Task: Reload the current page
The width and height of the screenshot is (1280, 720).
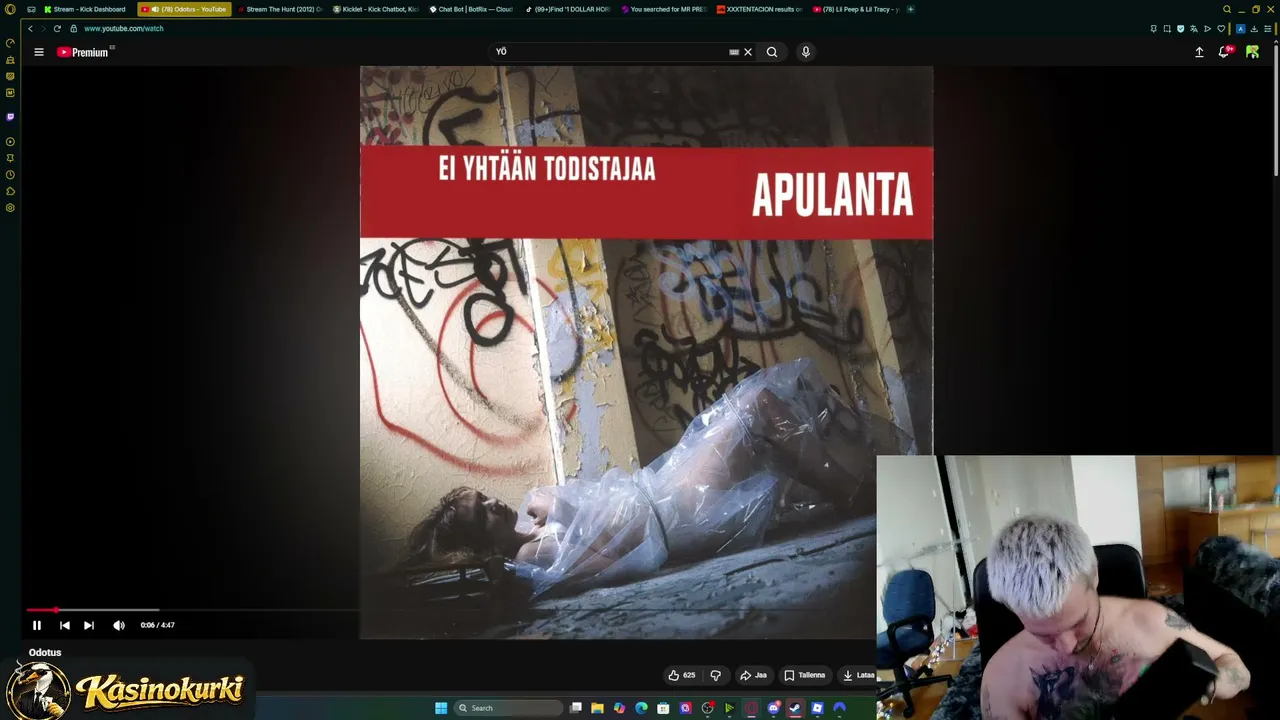Action: click(57, 29)
